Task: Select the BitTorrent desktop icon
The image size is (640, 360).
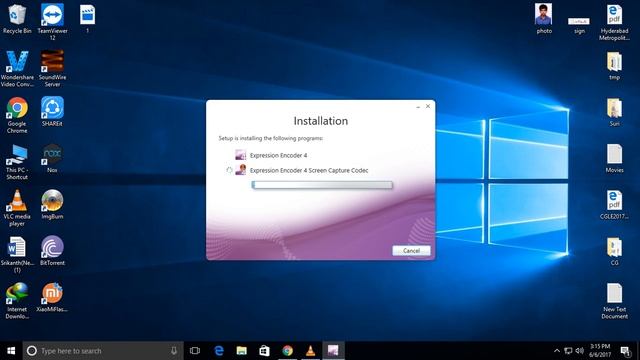Action: pos(52,251)
